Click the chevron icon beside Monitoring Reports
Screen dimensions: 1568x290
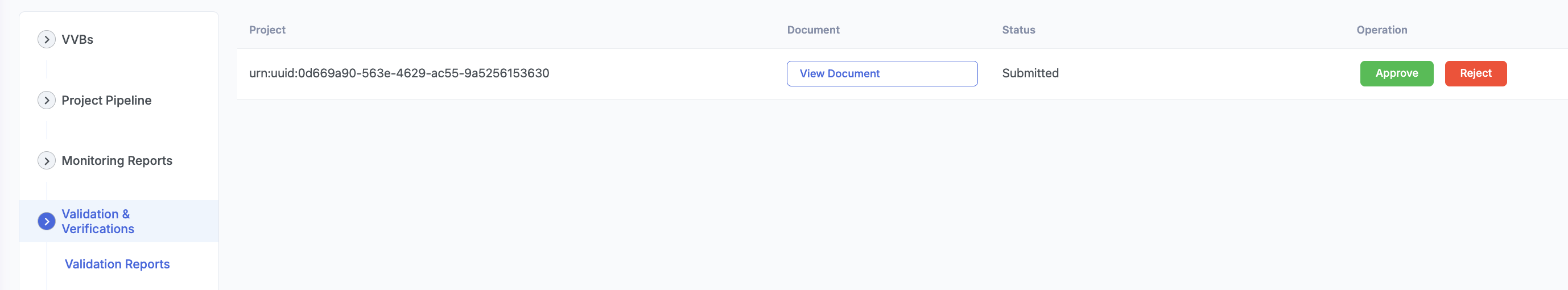[x=46, y=160]
